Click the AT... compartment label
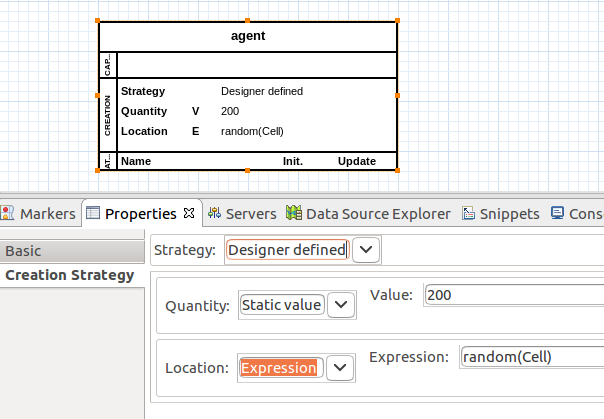Viewport: 604px width, 419px height. pyautogui.click(x=107, y=161)
